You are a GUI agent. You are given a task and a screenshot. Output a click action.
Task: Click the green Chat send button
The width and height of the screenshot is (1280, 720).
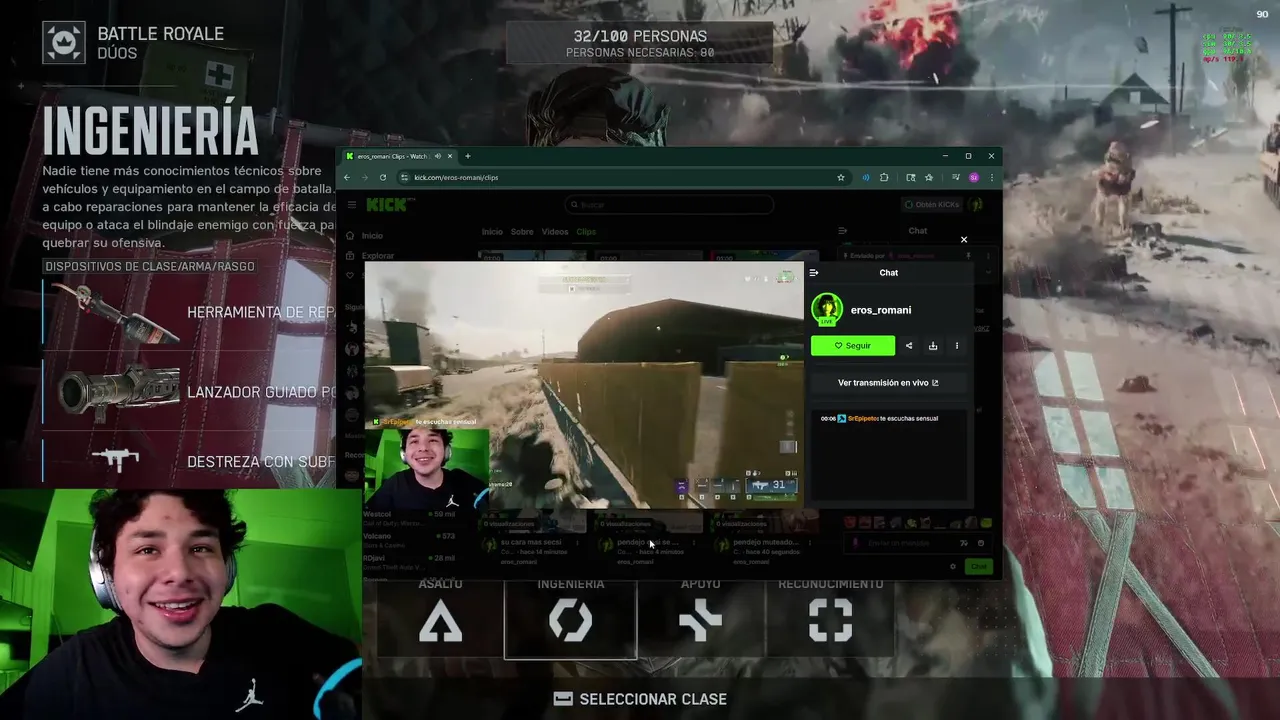click(x=978, y=566)
